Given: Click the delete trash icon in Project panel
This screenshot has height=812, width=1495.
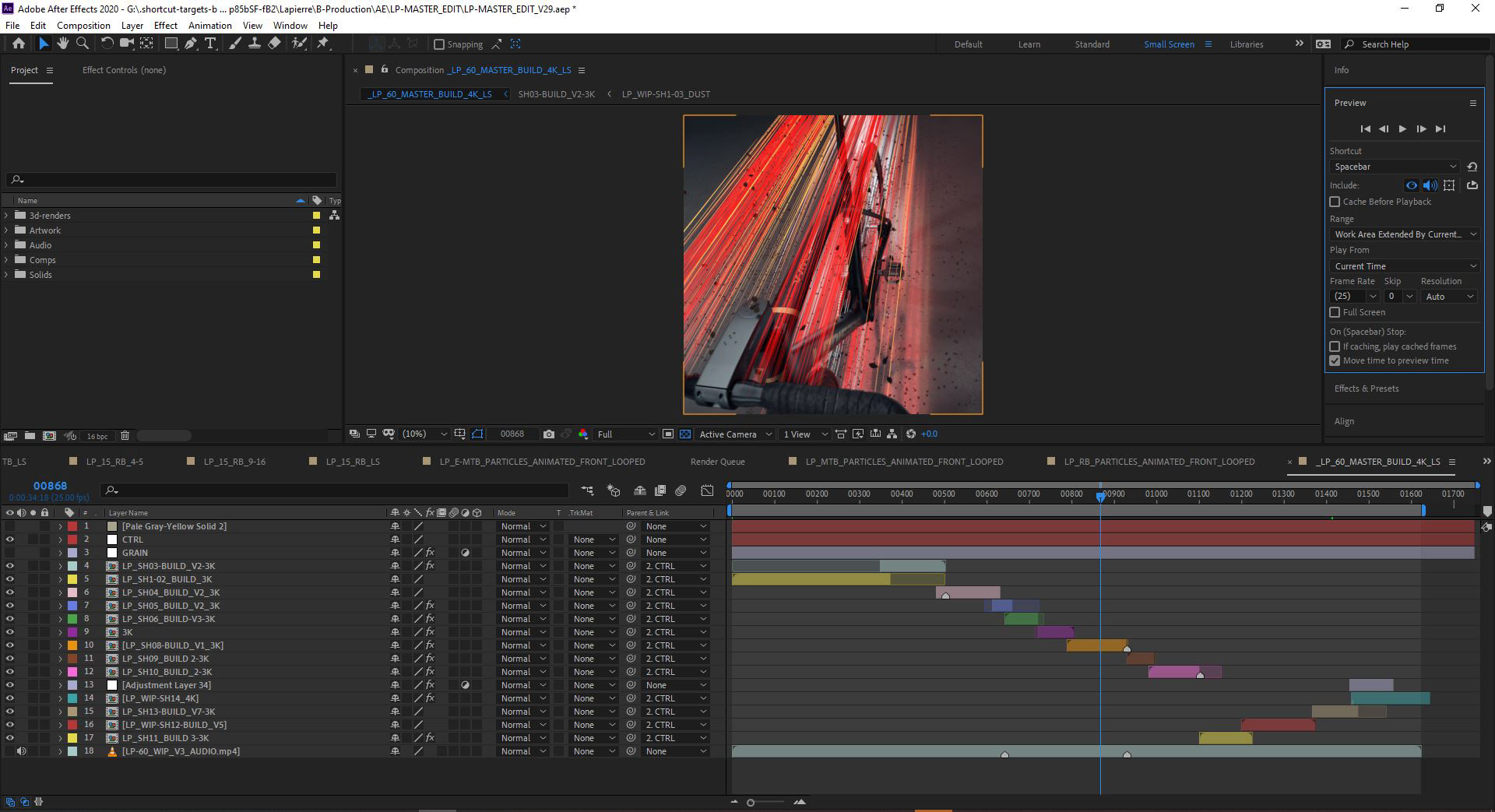Looking at the screenshot, I should pyautogui.click(x=125, y=436).
